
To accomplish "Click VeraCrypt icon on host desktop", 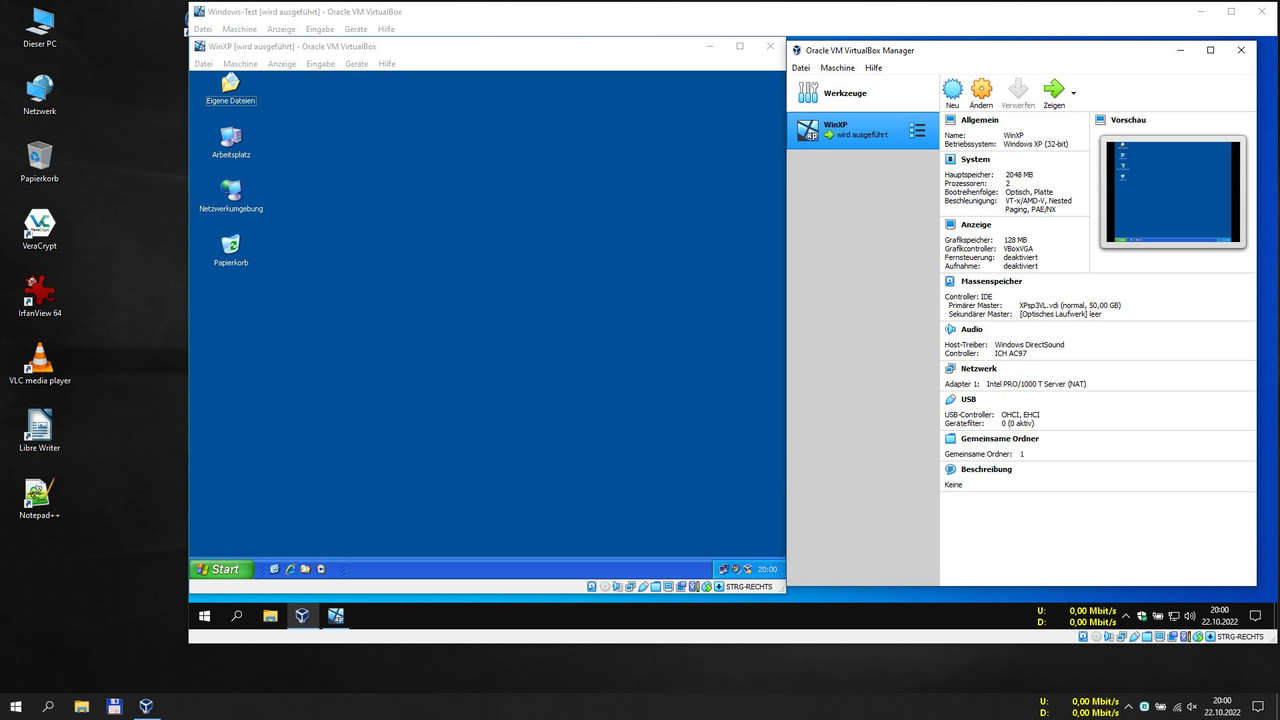I will (39, 230).
